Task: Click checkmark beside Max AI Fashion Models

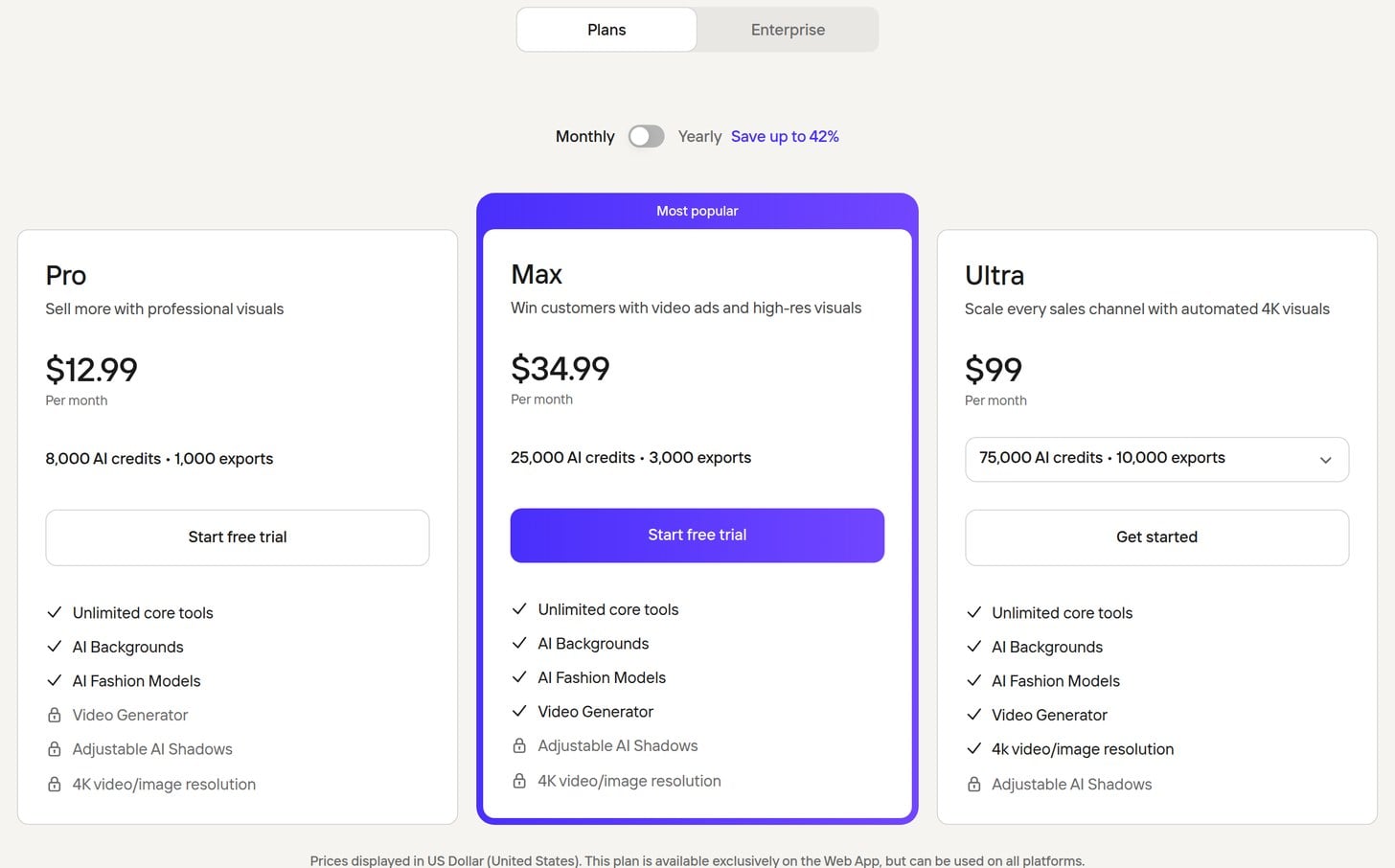Action: click(519, 677)
